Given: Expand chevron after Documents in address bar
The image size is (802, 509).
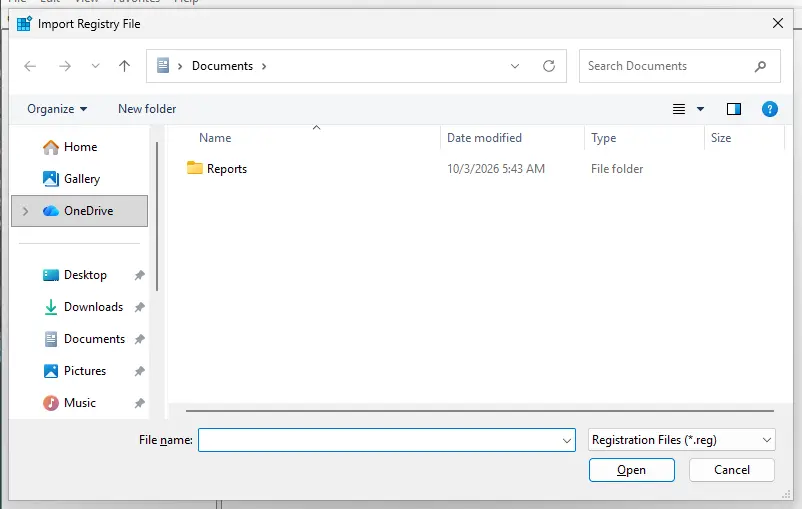Looking at the screenshot, I should pos(264,66).
